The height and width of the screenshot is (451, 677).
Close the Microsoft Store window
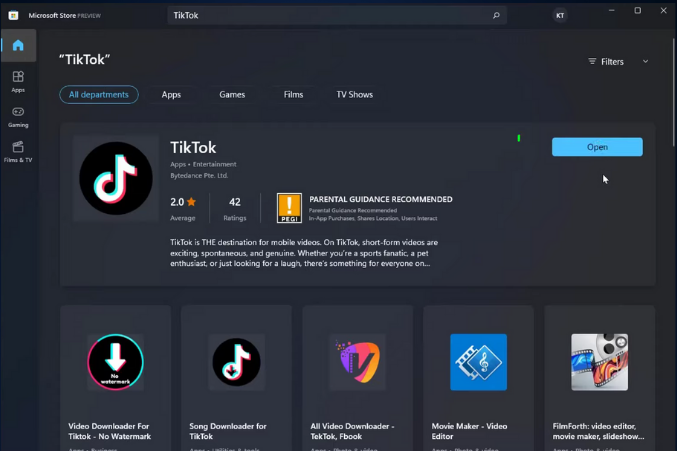click(x=663, y=10)
